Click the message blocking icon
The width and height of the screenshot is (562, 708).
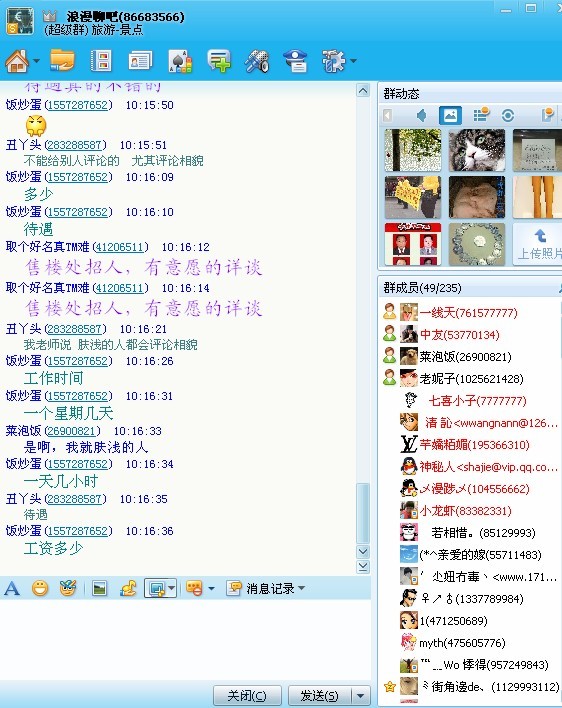(195, 588)
